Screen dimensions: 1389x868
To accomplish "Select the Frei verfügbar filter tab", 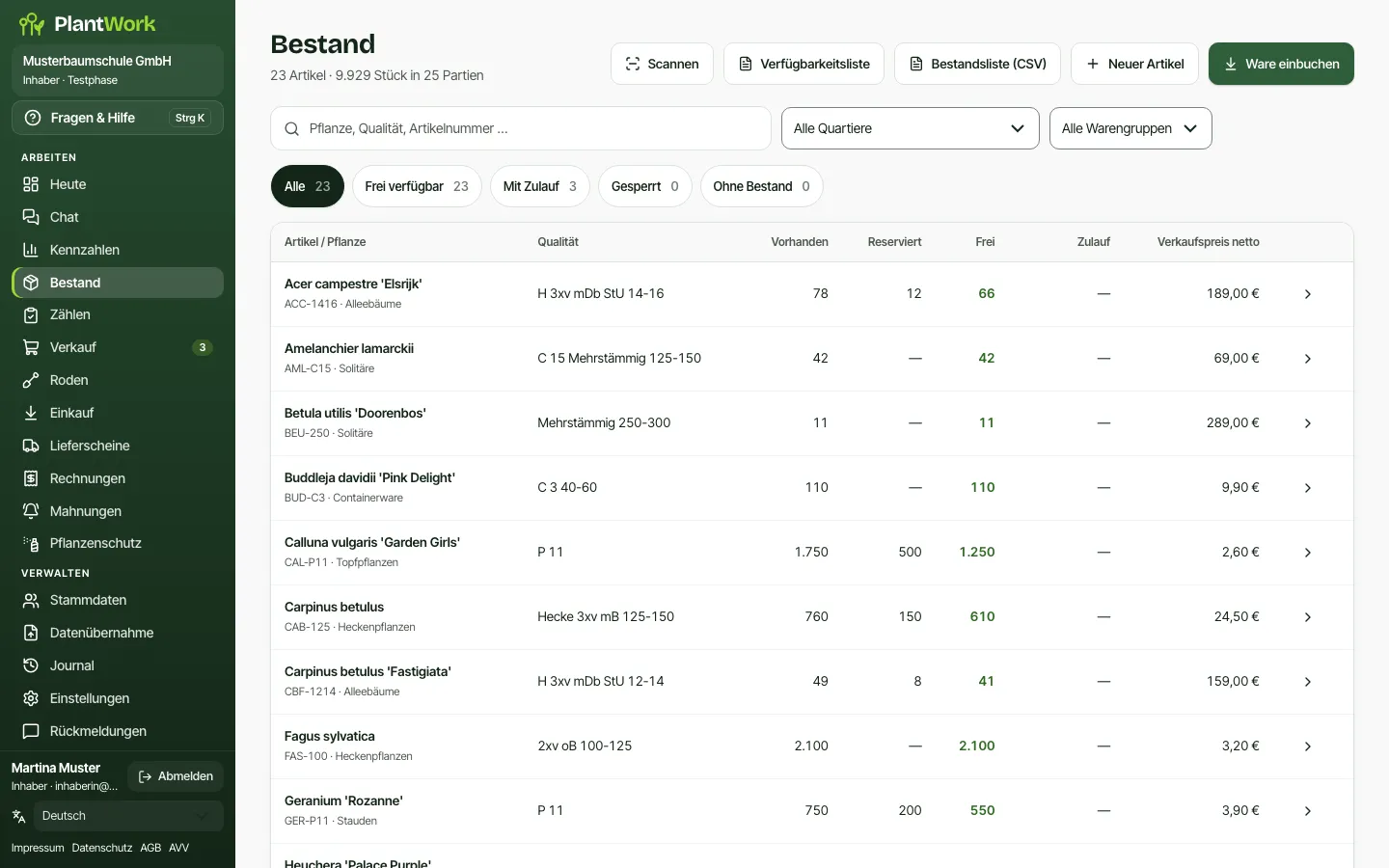I will 417,186.
